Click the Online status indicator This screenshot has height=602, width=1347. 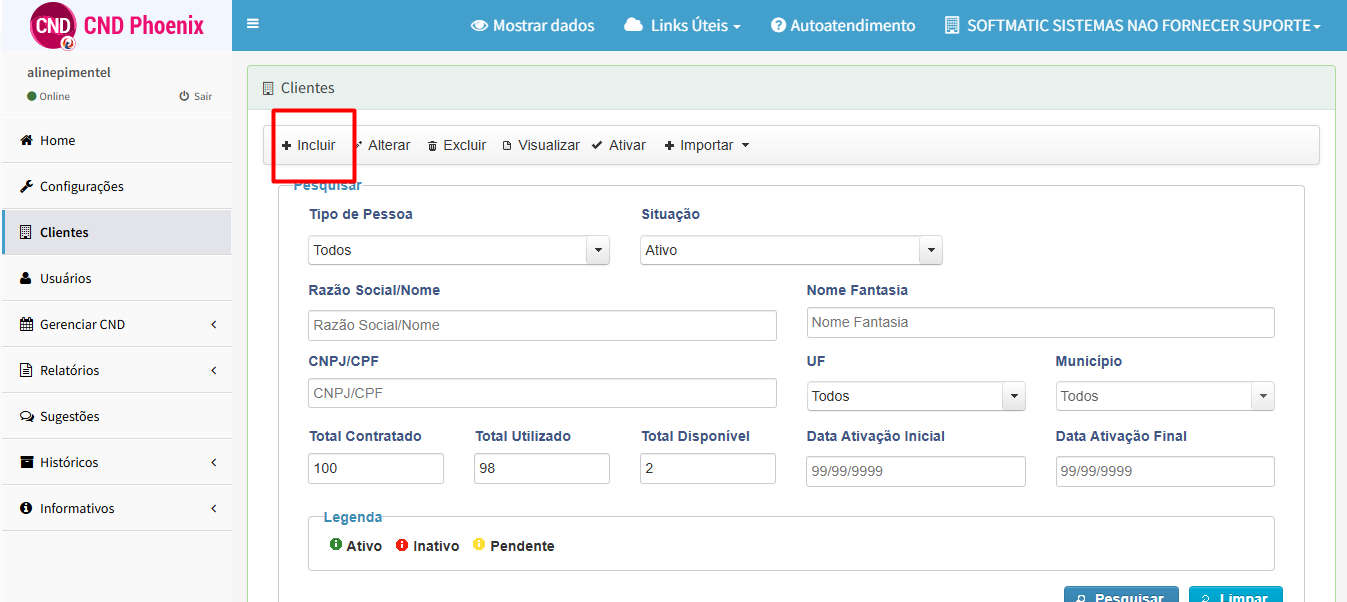click(48, 96)
